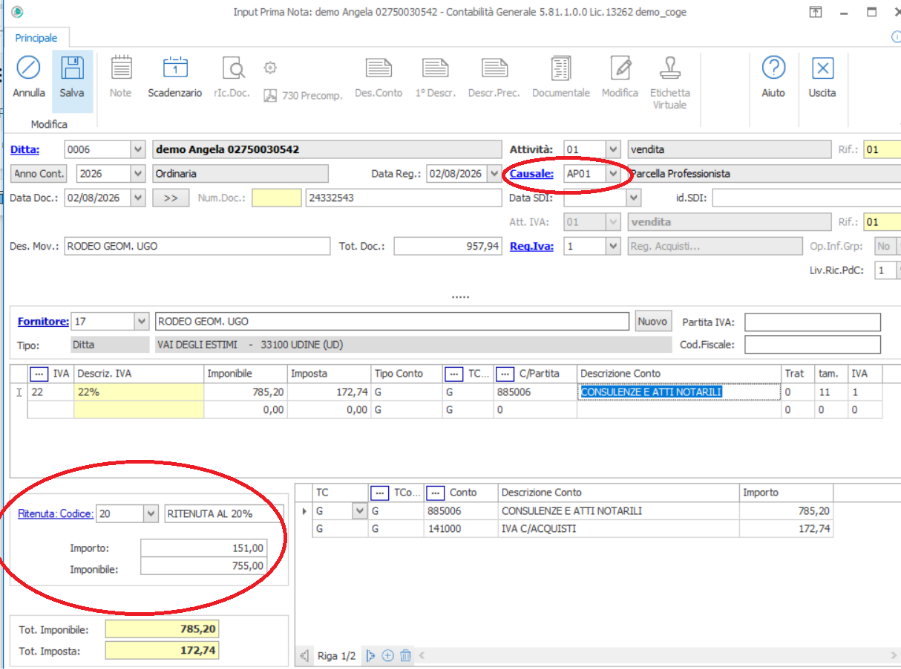
Task: Click the Reg.Iva link
Action: point(532,246)
